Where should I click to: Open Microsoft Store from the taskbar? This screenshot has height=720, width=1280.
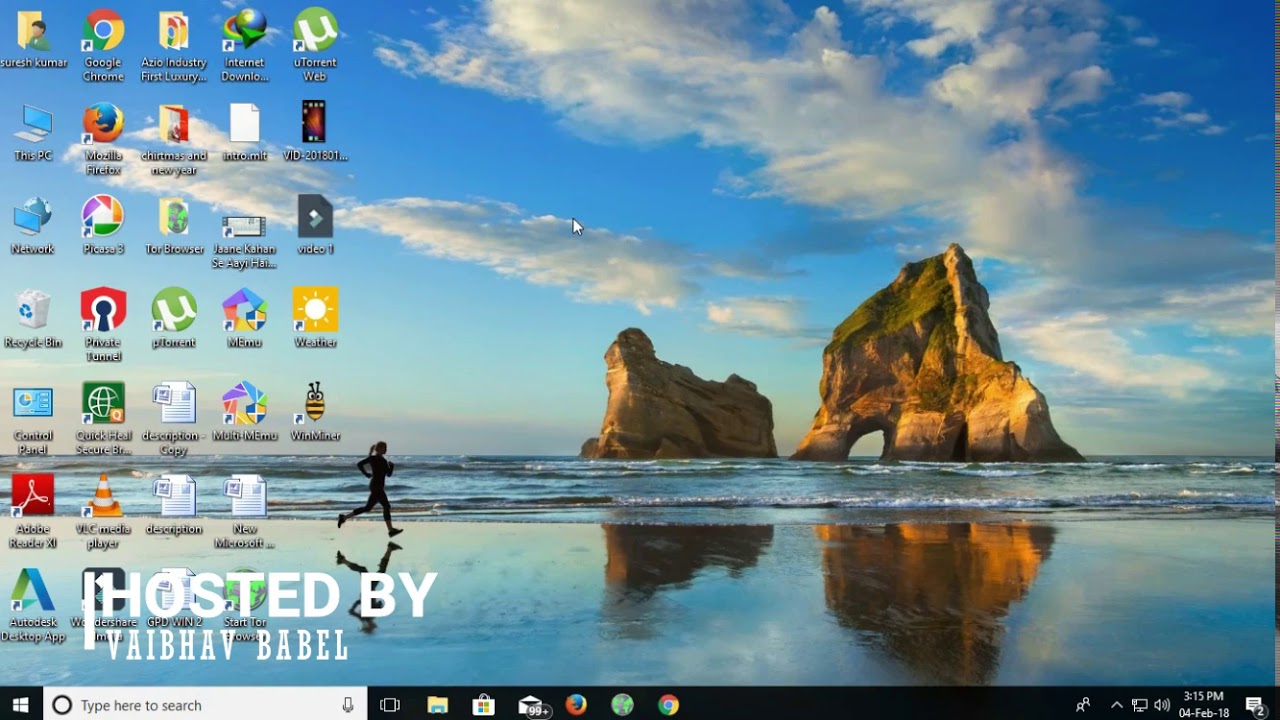483,705
